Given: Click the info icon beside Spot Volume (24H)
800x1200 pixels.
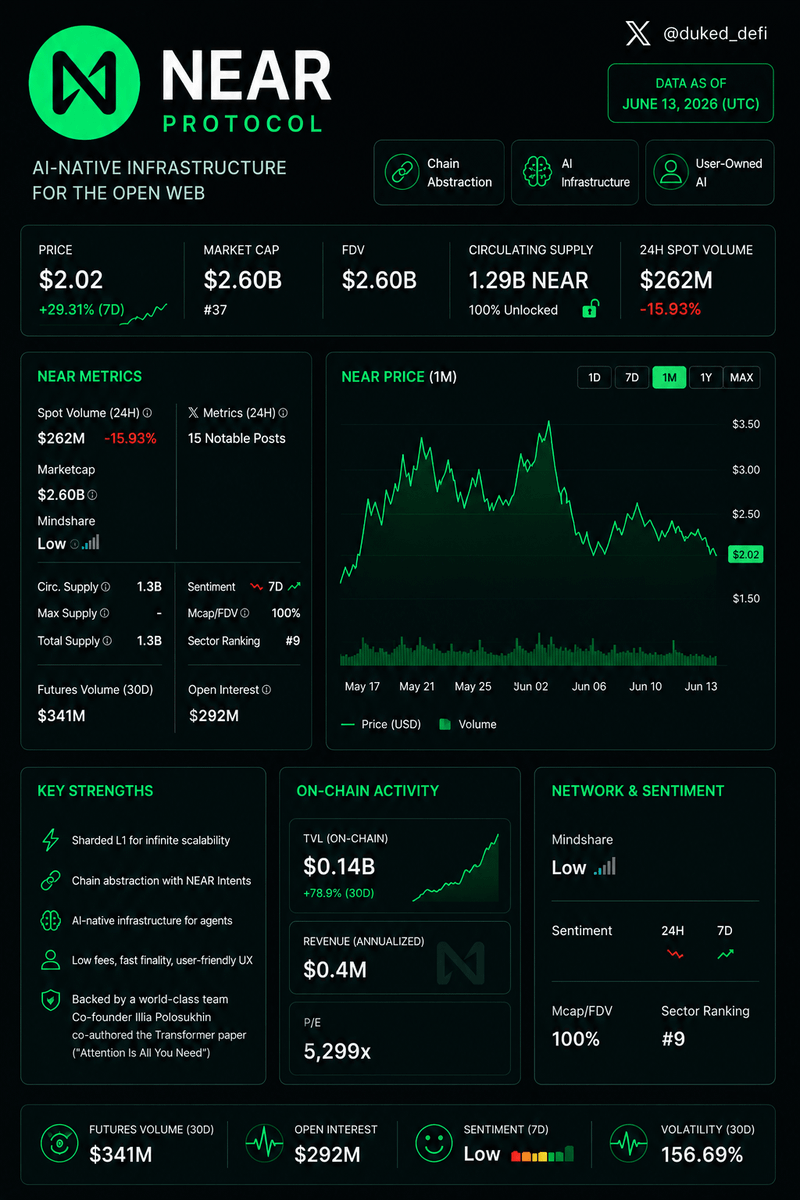Looking at the screenshot, I should [147, 412].
